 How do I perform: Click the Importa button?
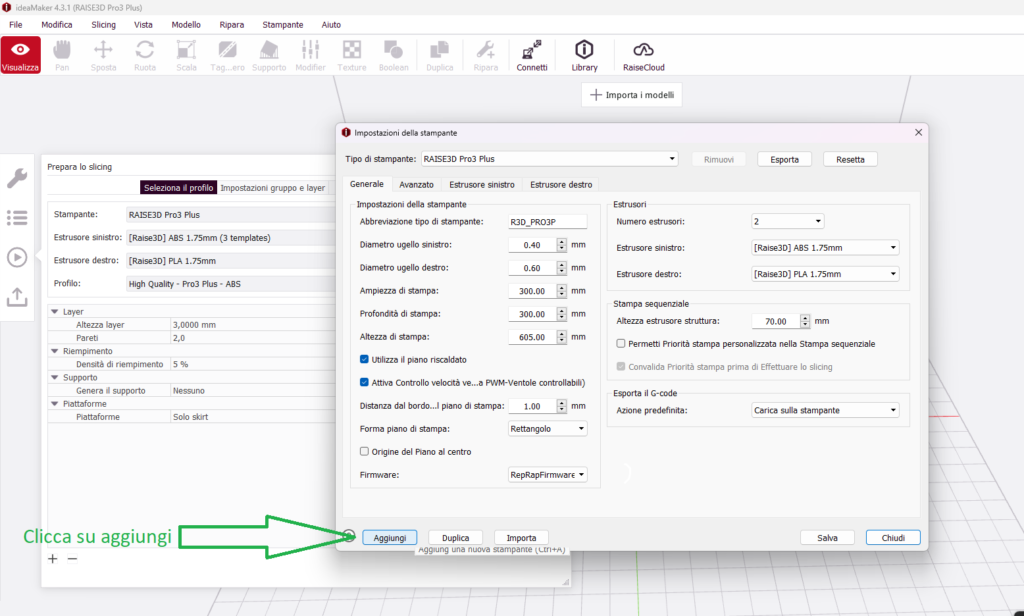pyautogui.click(x=521, y=538)
